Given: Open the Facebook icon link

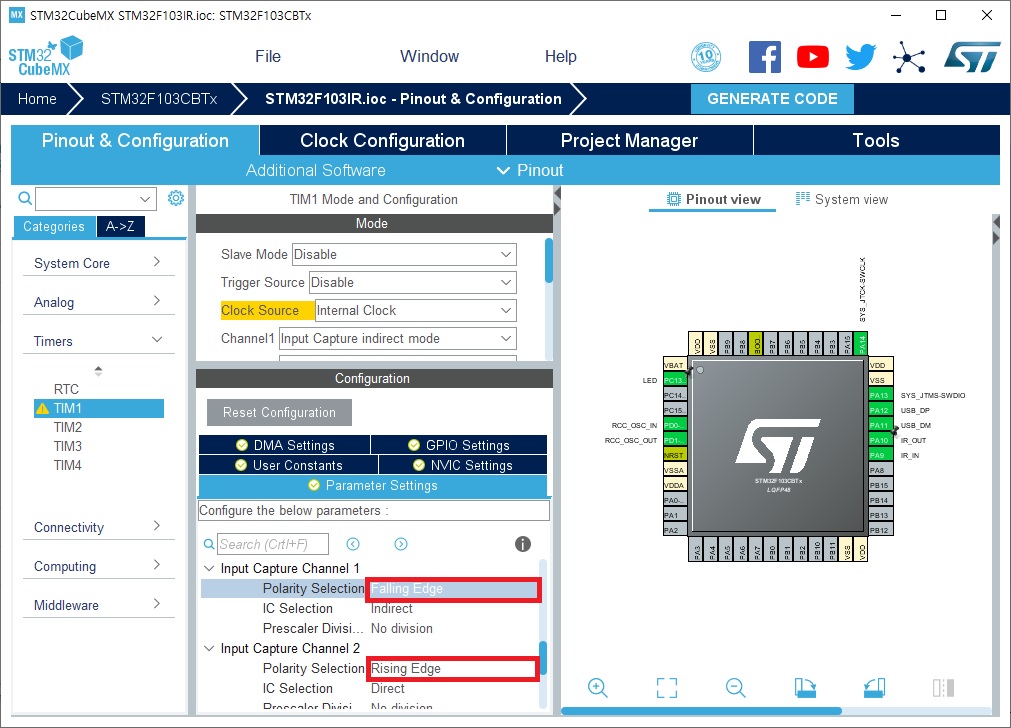Looking at the screenshot, I should 765,57.
